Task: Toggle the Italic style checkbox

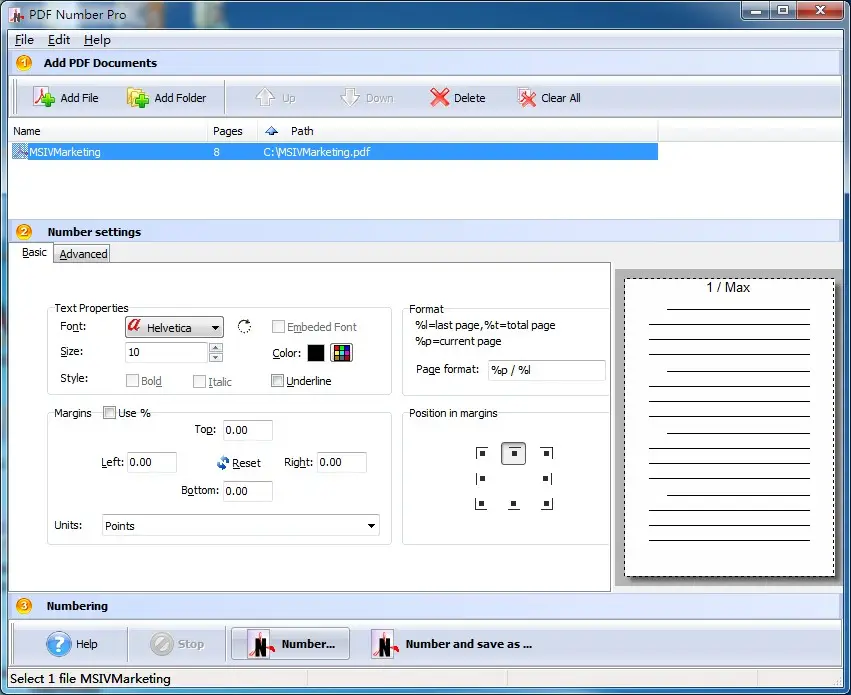Action: pyautogui.click(x=199, y=381)
